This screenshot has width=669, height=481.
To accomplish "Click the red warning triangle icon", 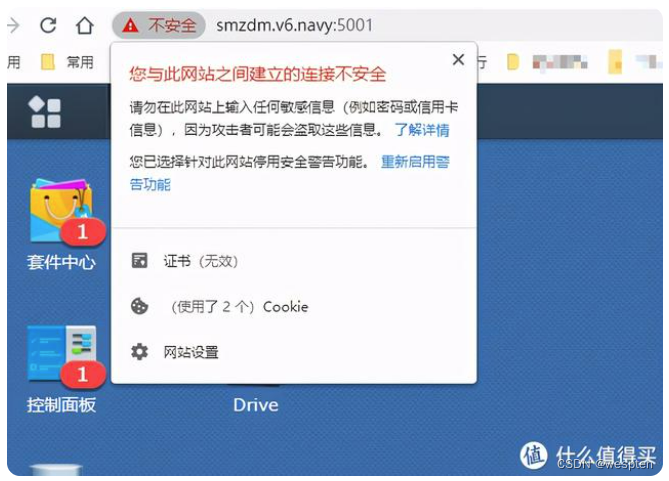I will [x=130, y=26].
